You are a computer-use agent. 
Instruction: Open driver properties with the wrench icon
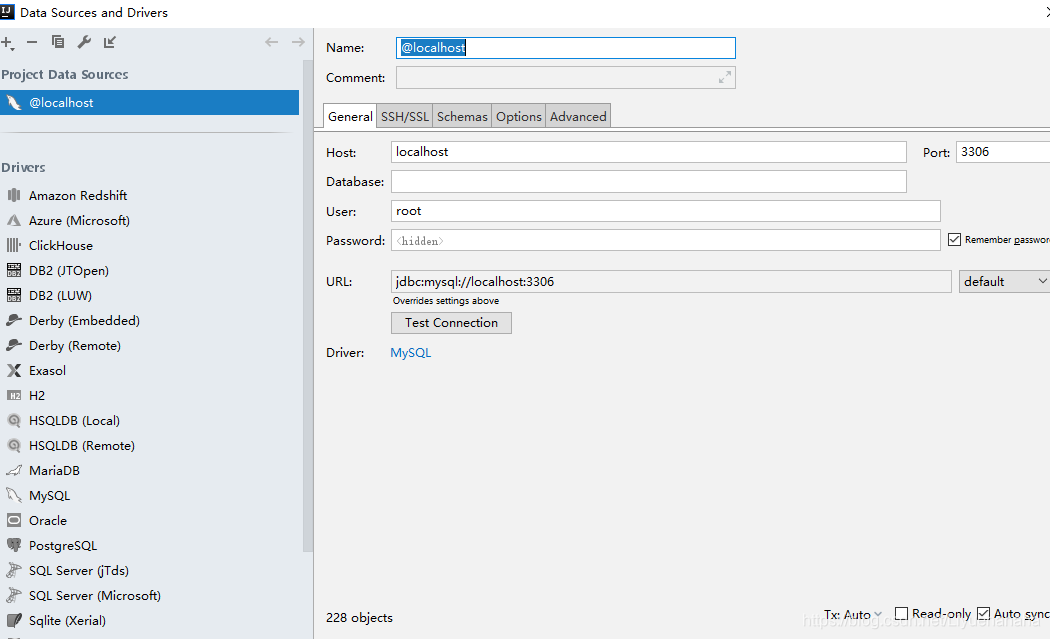pyautogui.click(x=84, y=42)
